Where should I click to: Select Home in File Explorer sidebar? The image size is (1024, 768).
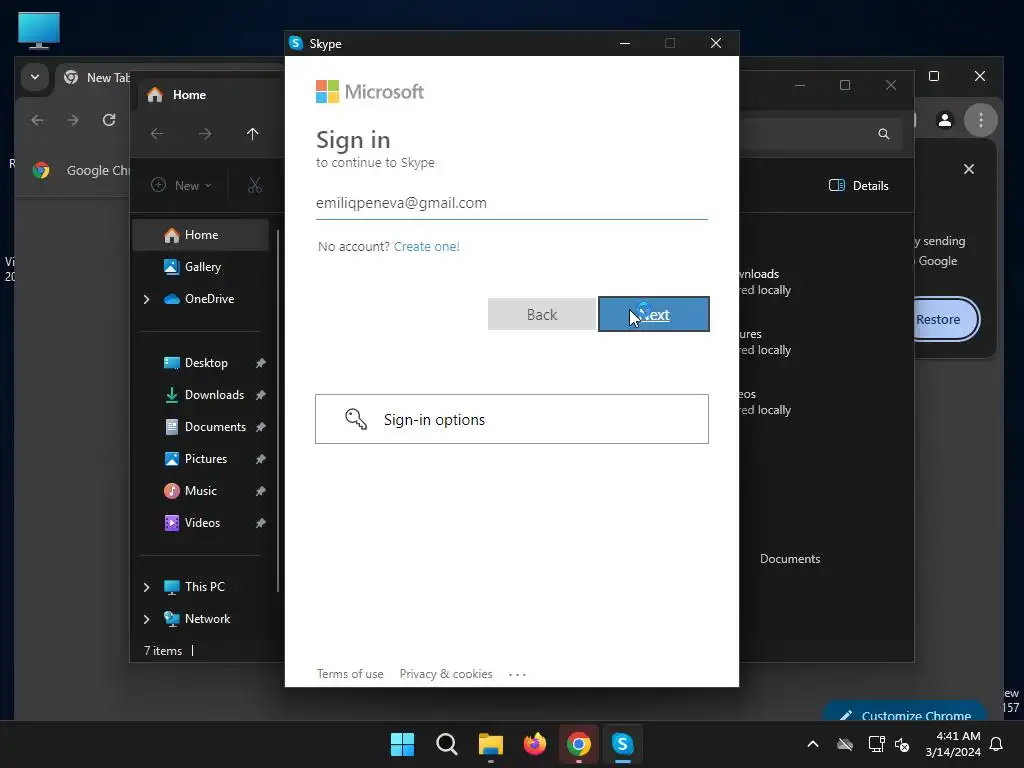200,235
